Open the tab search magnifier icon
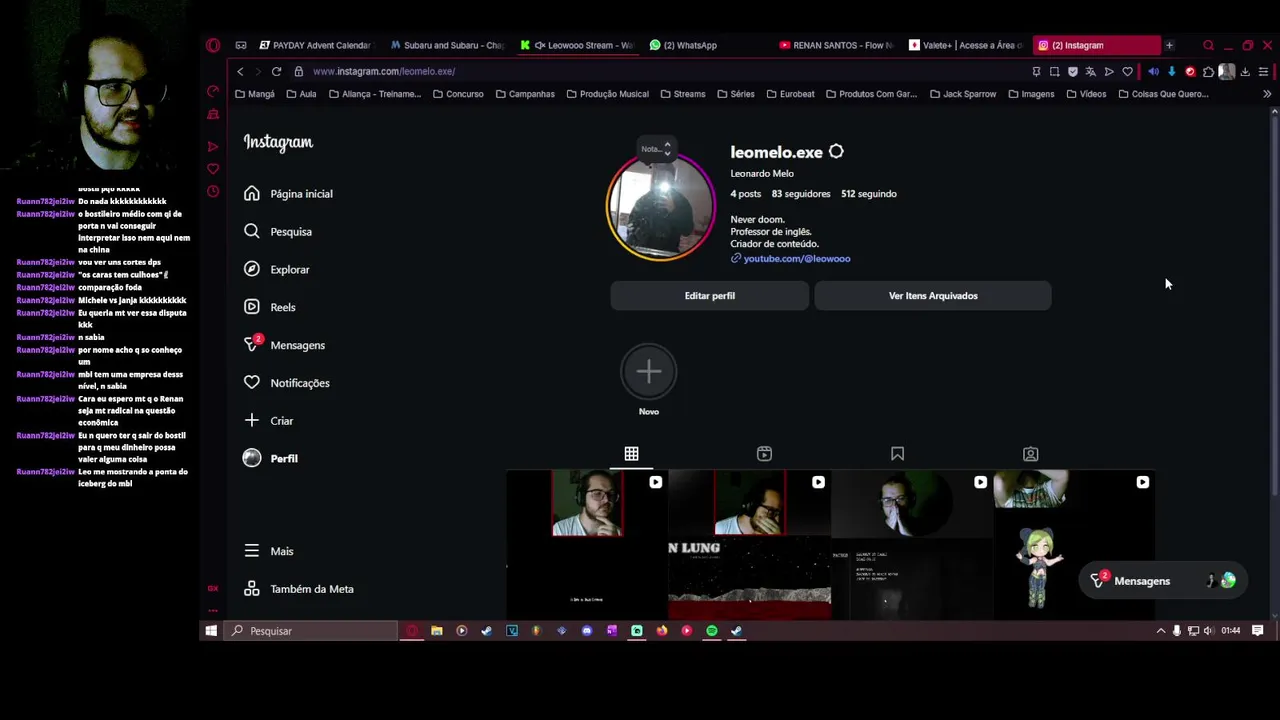 pyautogui.click(x=1208, y=45)
